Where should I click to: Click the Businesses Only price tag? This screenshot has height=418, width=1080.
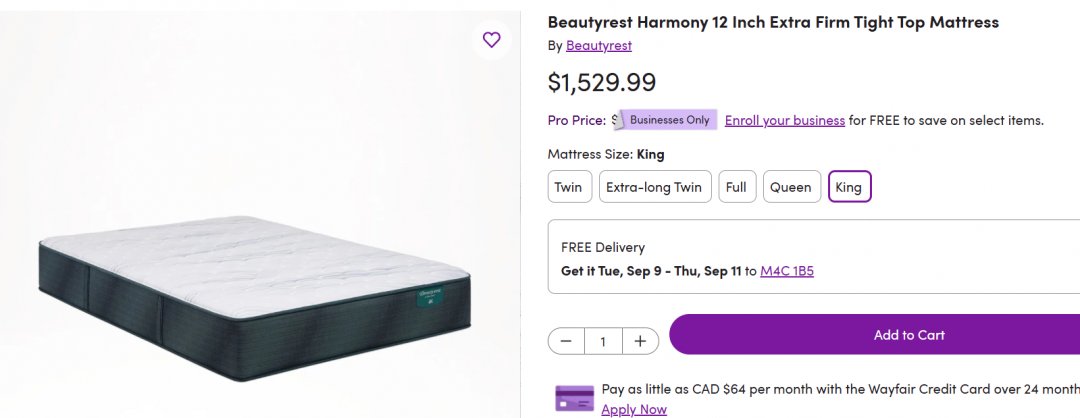tap(668, 120)
